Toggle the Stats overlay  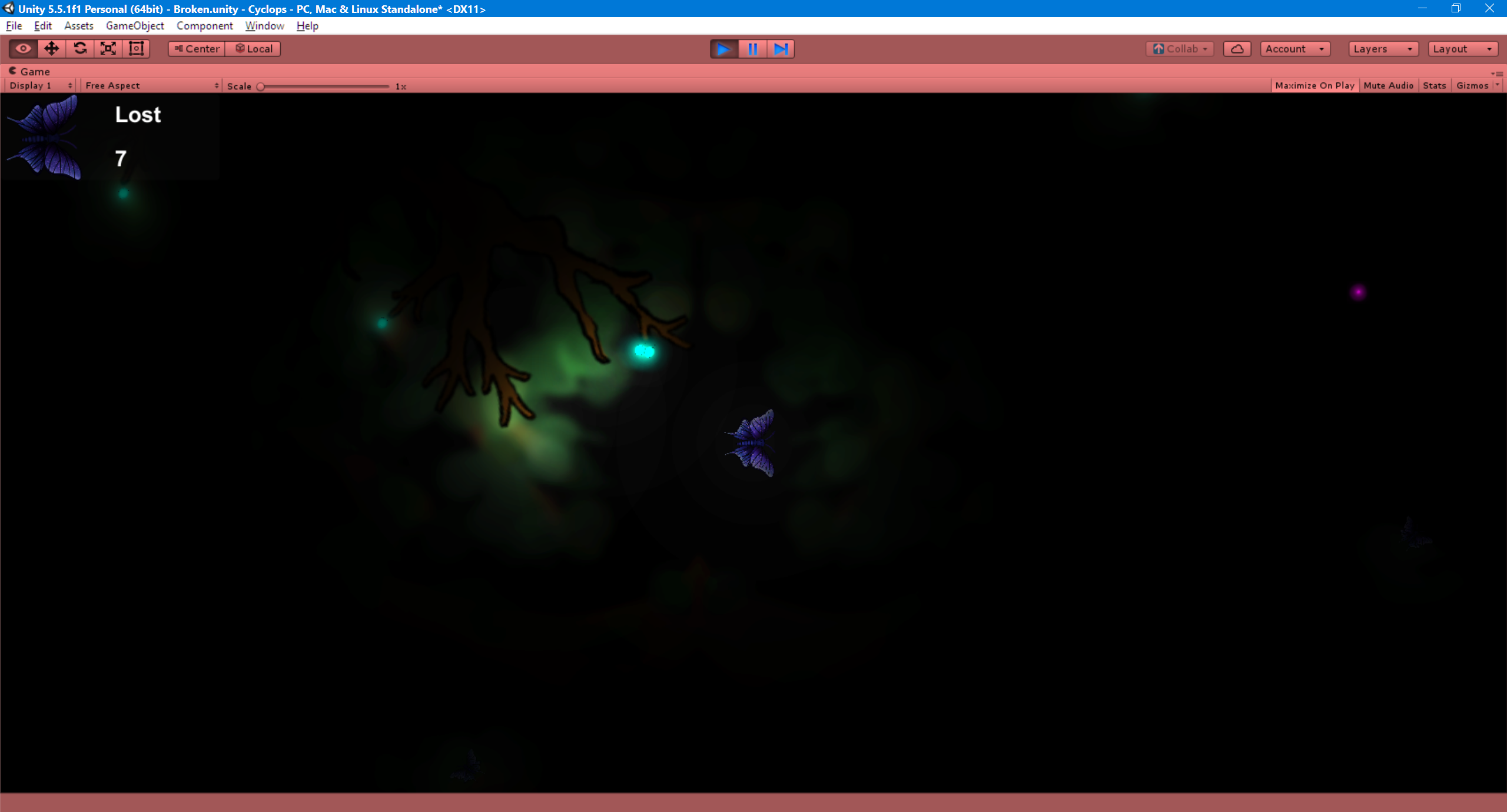click(1434, 86)
